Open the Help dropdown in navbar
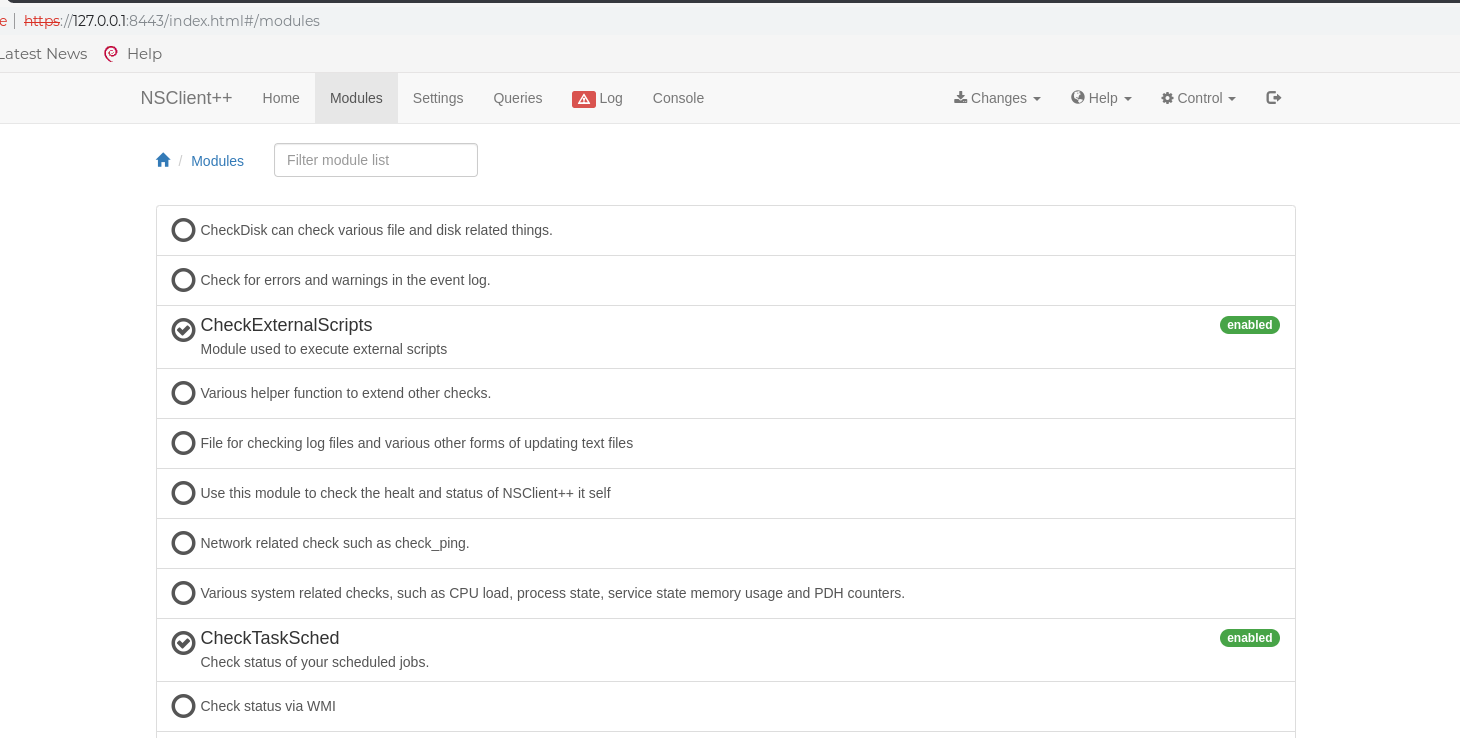The height and width of the screenshot is (738, 1460). 1101,98
